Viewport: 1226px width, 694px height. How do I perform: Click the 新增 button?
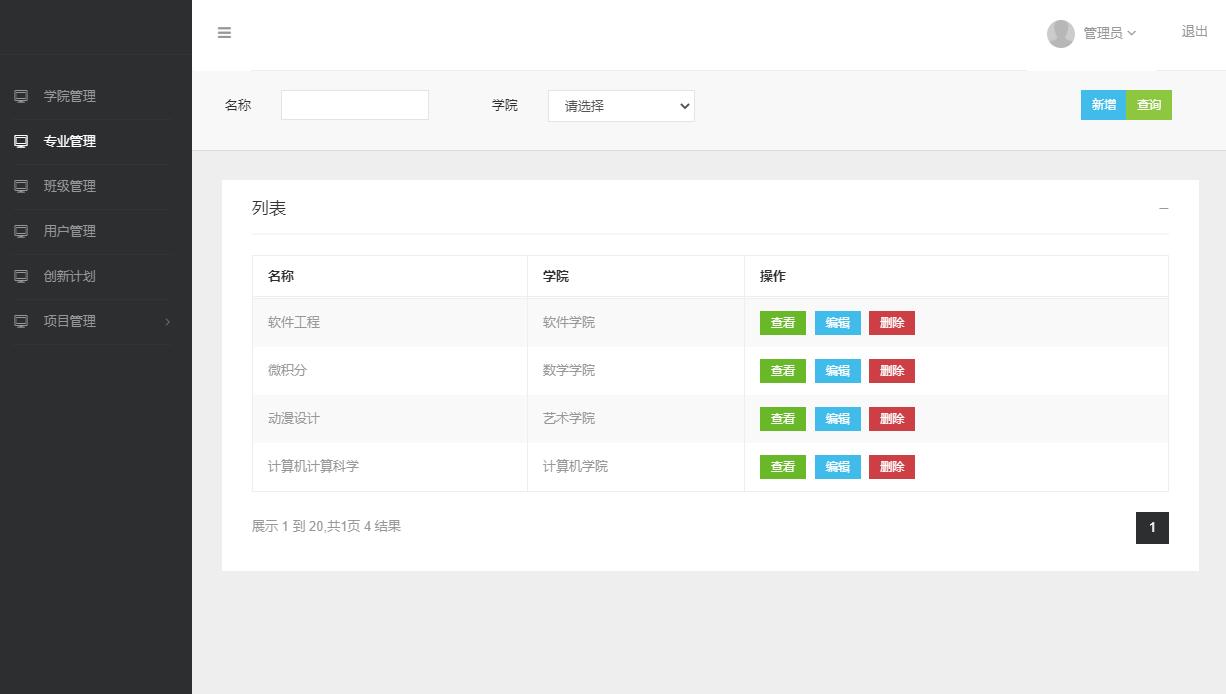(x=1103, y=105)
